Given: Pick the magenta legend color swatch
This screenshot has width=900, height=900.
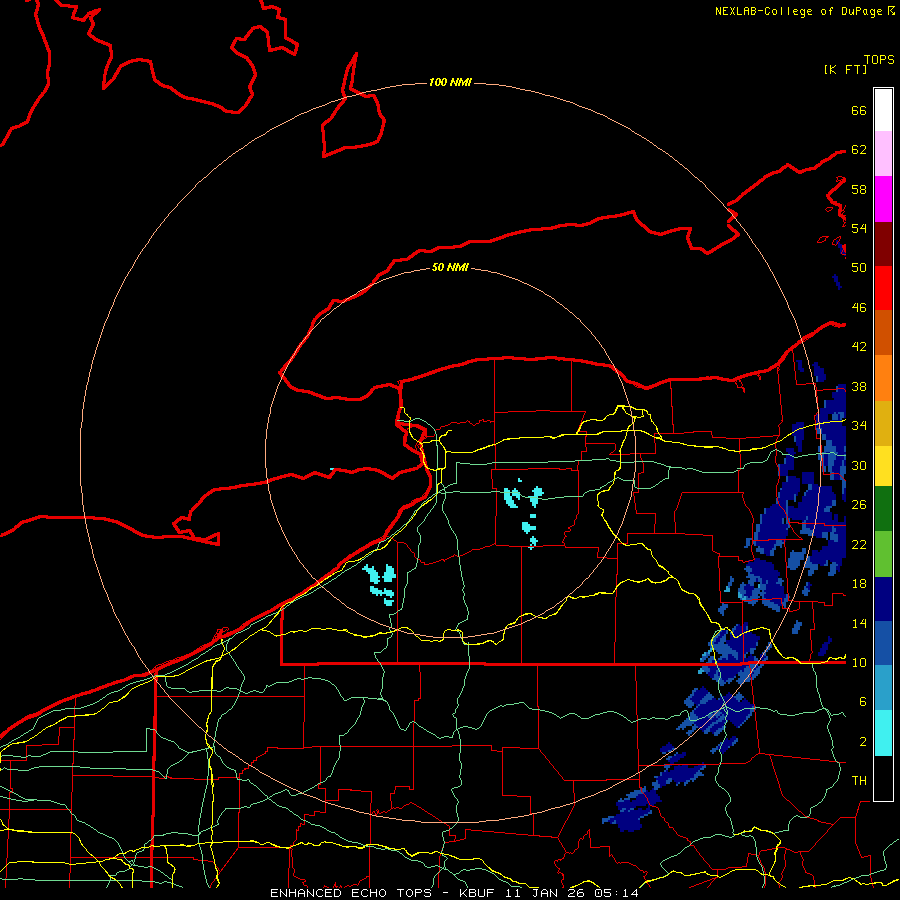Looking at the screenshot, I should click(883, 199).
